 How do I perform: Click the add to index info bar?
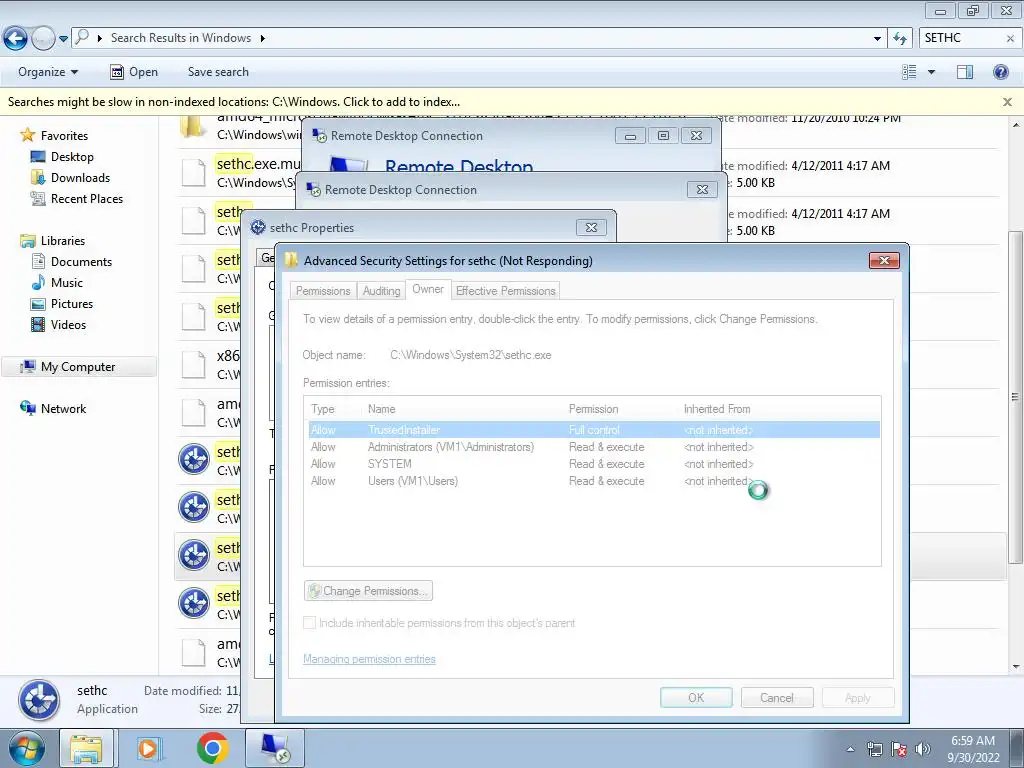pos(234,102)
